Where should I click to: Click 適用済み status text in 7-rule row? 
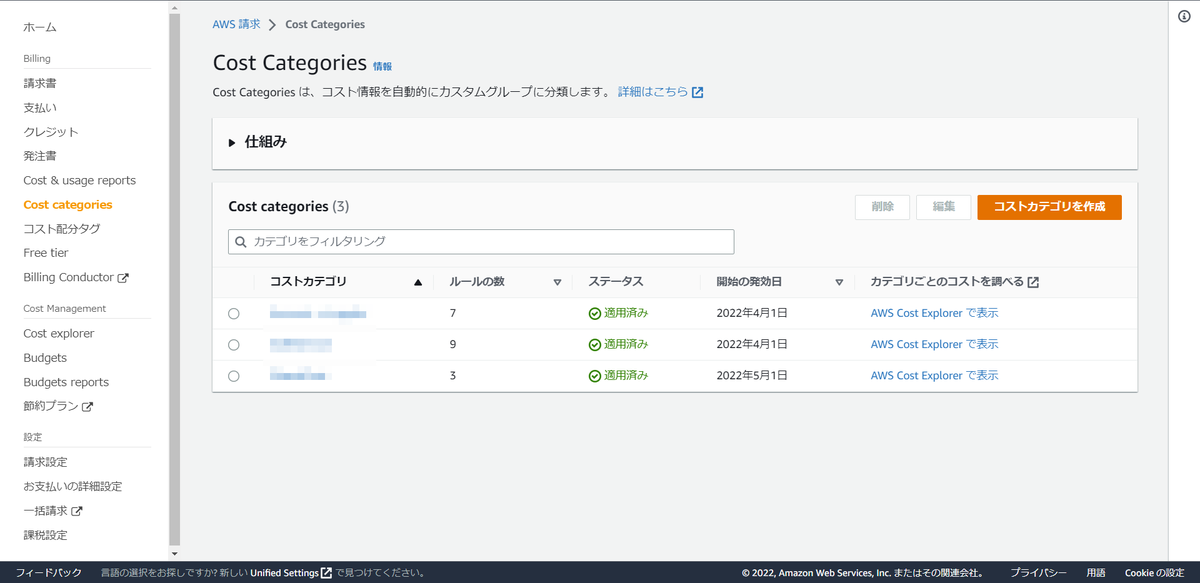tap(626, 313)
